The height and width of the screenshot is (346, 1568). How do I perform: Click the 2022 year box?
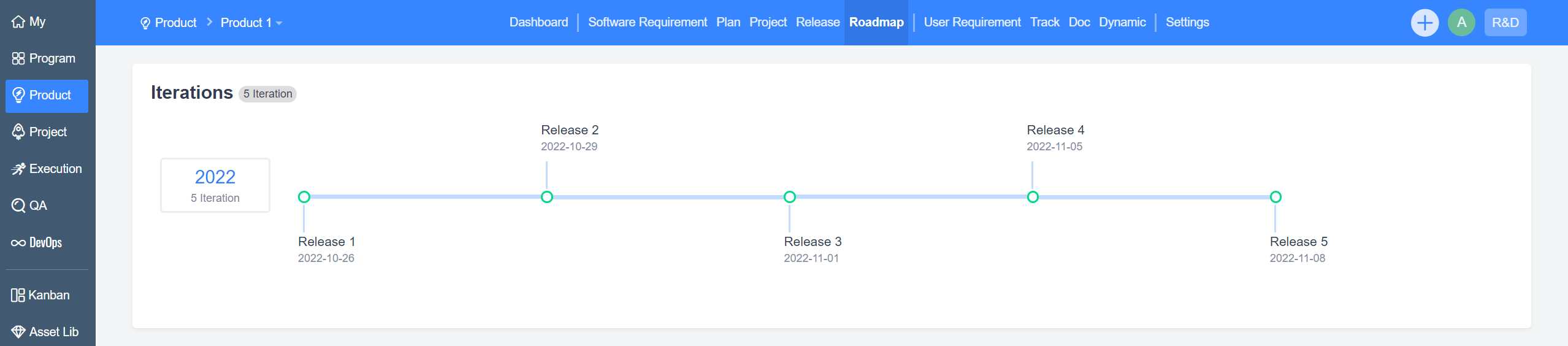tap(215, 185)
